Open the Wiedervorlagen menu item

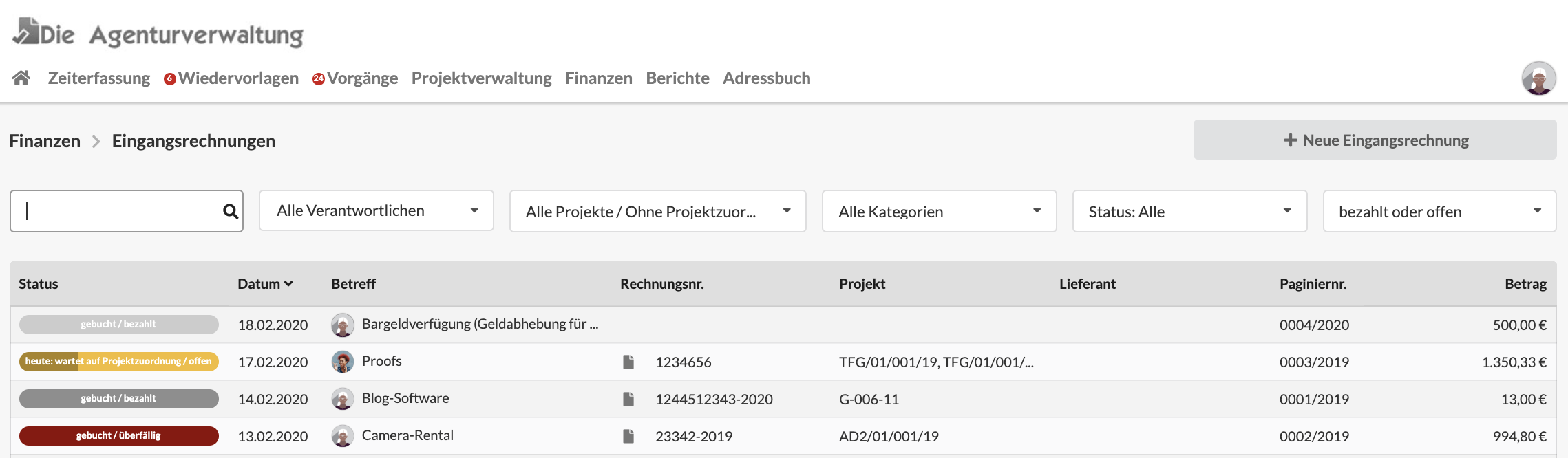coord(238,78)
